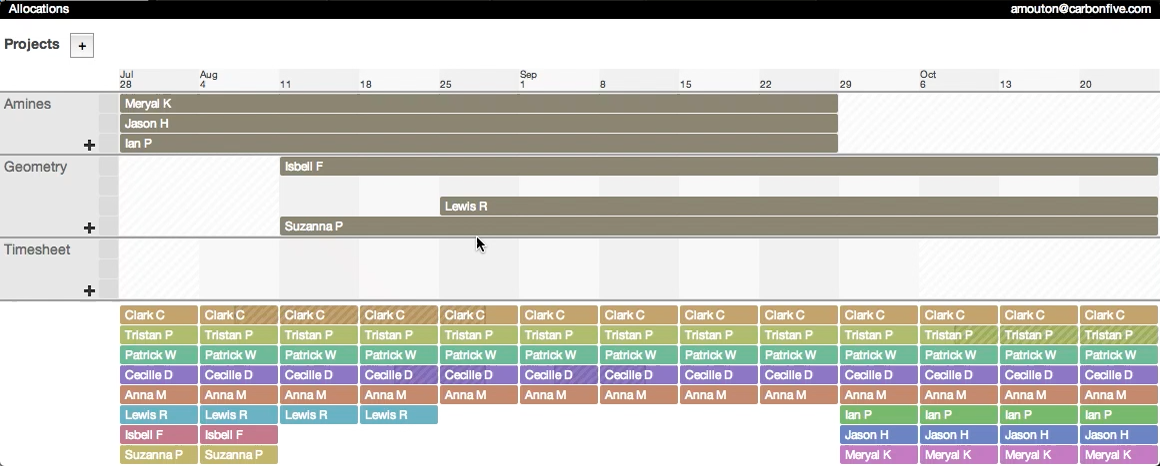Select the Meryal K allocation bar in Amines

pos(478,103)
